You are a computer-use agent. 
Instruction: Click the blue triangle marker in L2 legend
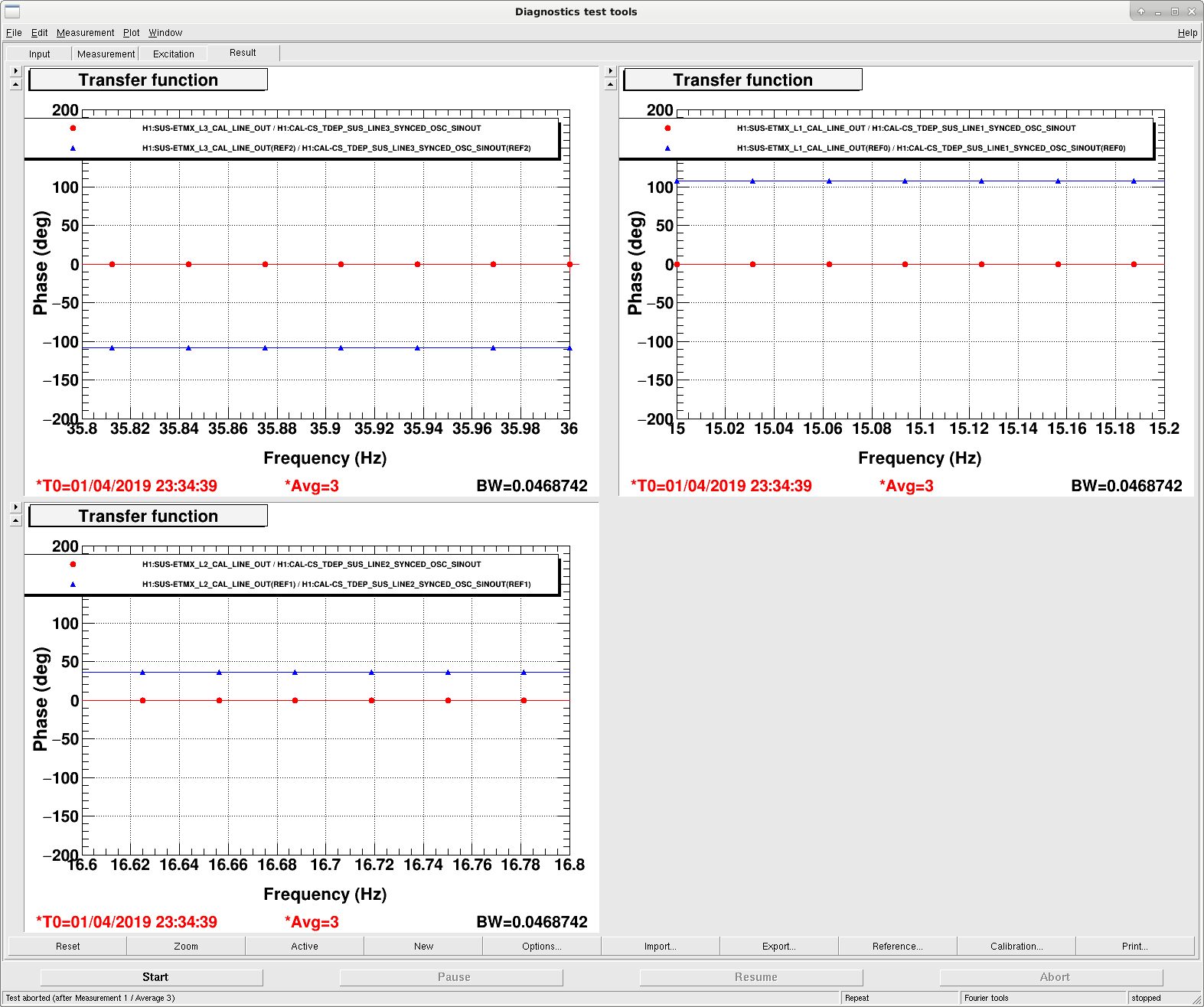click(x=73, y=585)
